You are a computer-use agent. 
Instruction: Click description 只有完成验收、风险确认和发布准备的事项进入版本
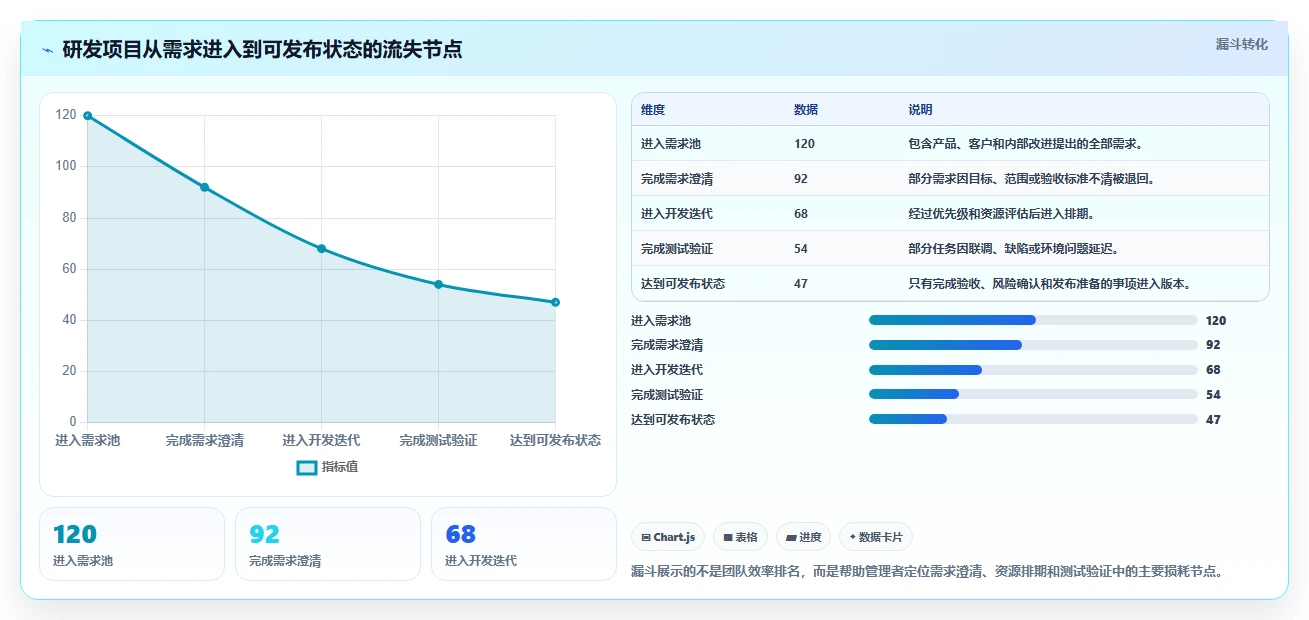(x=1050, y=284)
